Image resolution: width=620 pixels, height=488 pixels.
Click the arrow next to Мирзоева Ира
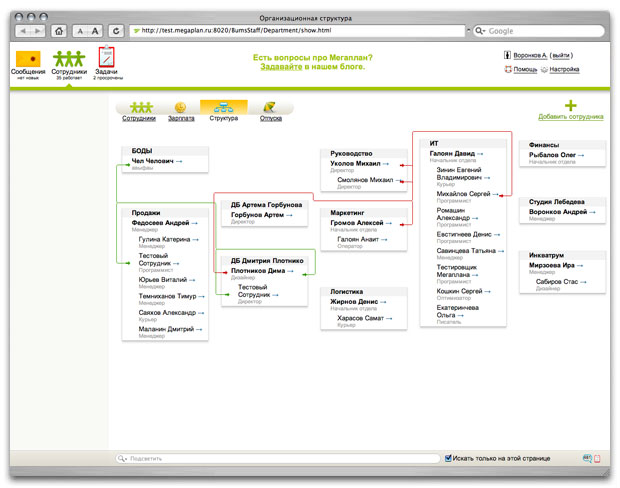580,266
